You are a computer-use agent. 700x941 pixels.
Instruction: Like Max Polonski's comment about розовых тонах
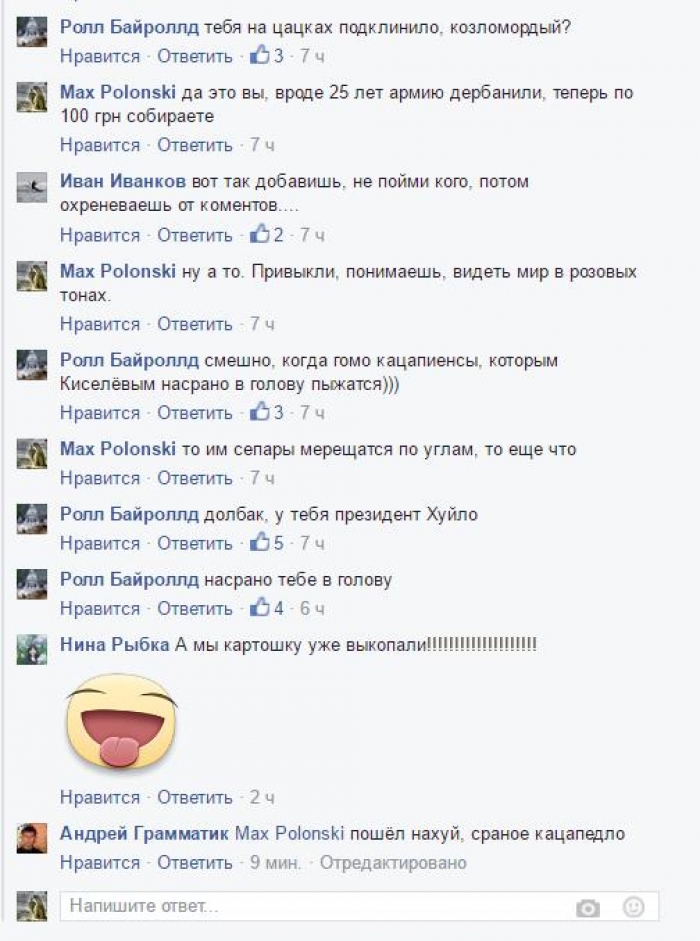[x=100, y=324]
